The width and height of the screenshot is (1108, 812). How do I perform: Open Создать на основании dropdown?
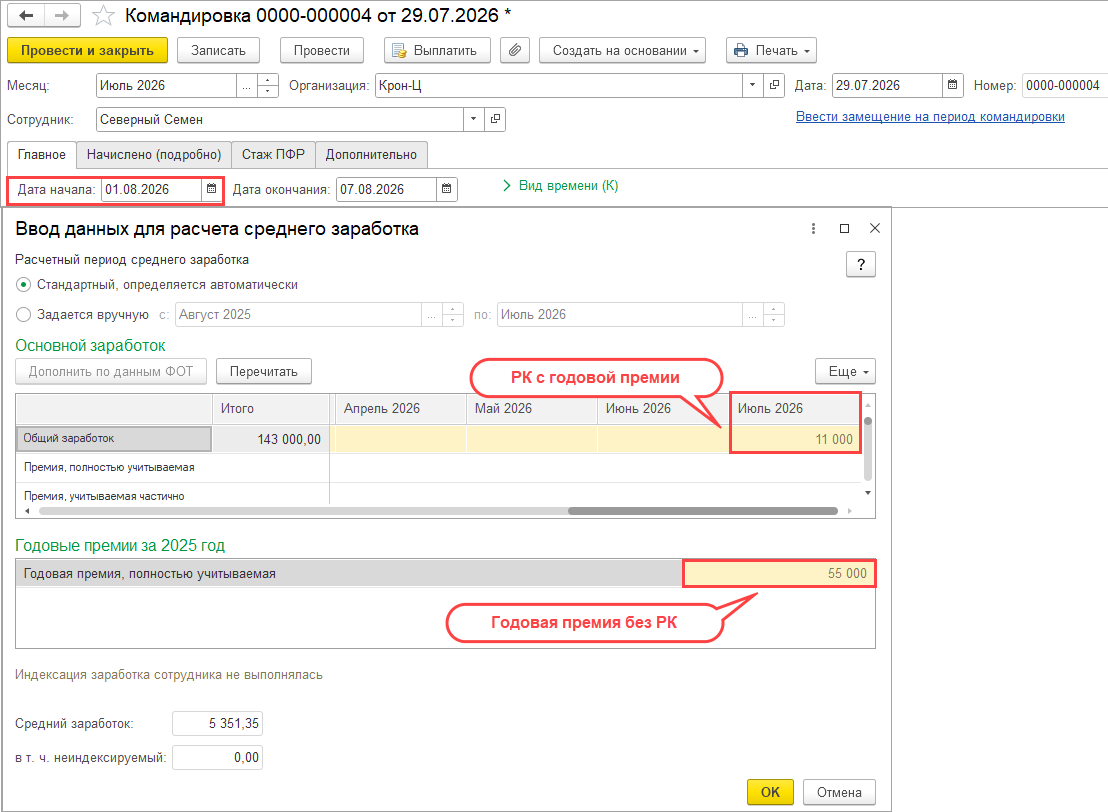623,50
